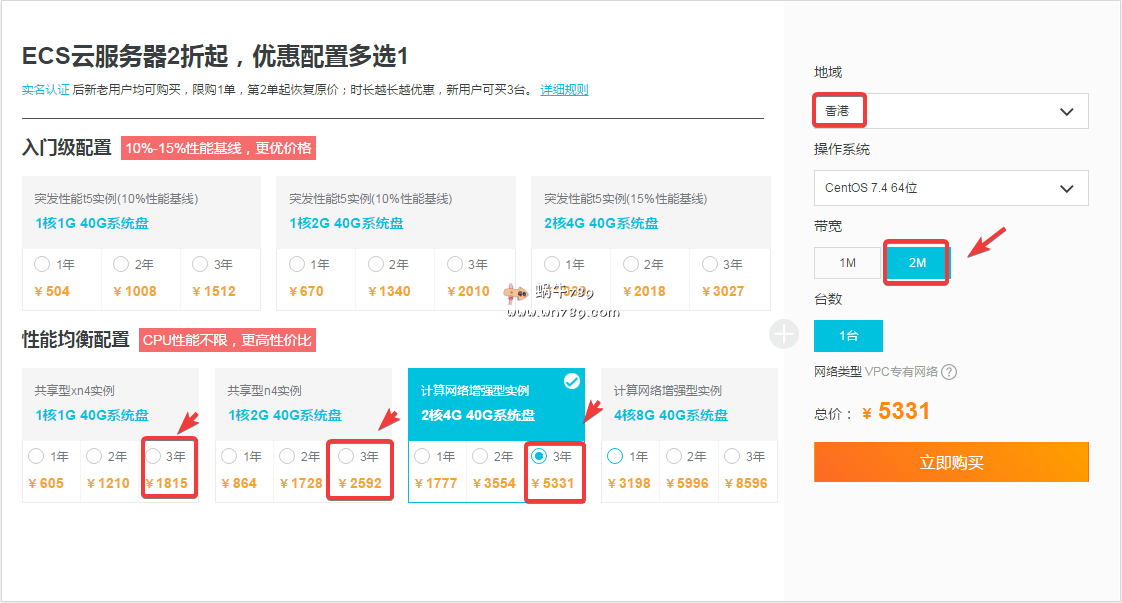Choose 3年 for 突发性能t5 2核4G
Viewport: 1122px width, 603px height.
[x=710, y=265]
